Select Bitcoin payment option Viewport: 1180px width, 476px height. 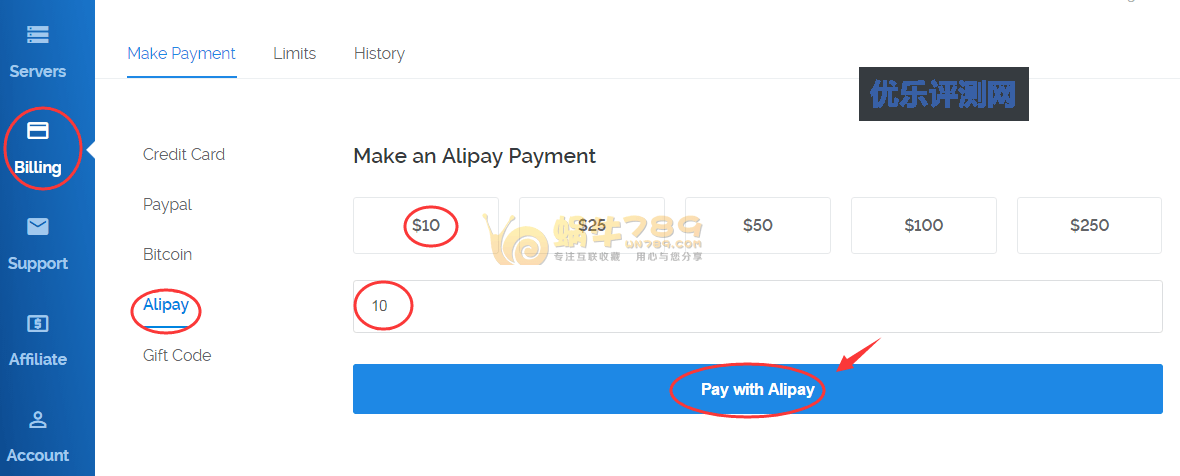click(167, 254)
